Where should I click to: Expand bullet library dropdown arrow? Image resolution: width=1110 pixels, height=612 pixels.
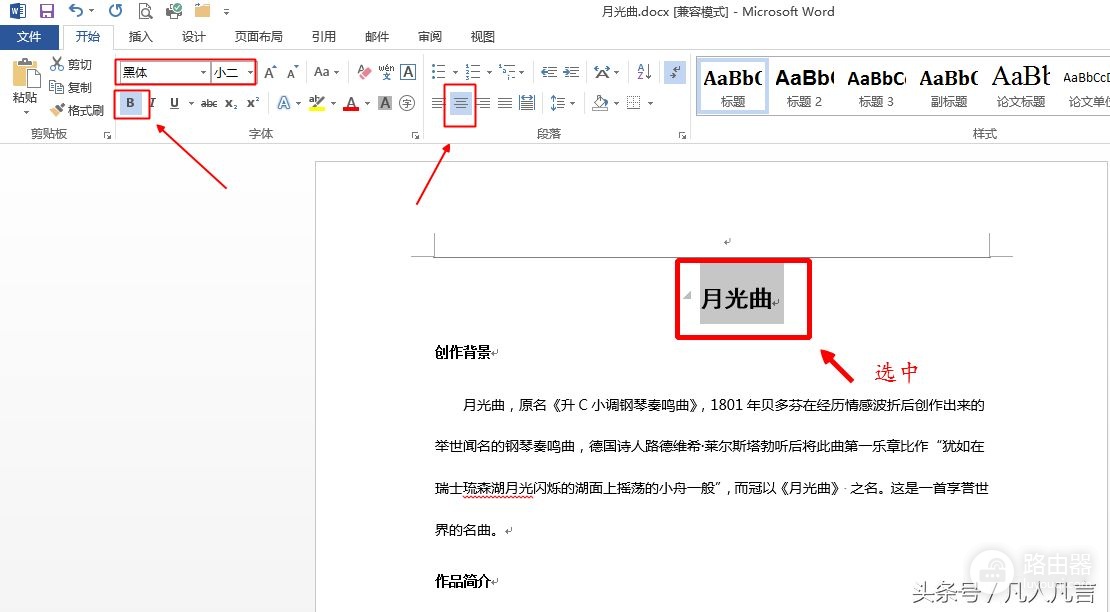point(455,71)
